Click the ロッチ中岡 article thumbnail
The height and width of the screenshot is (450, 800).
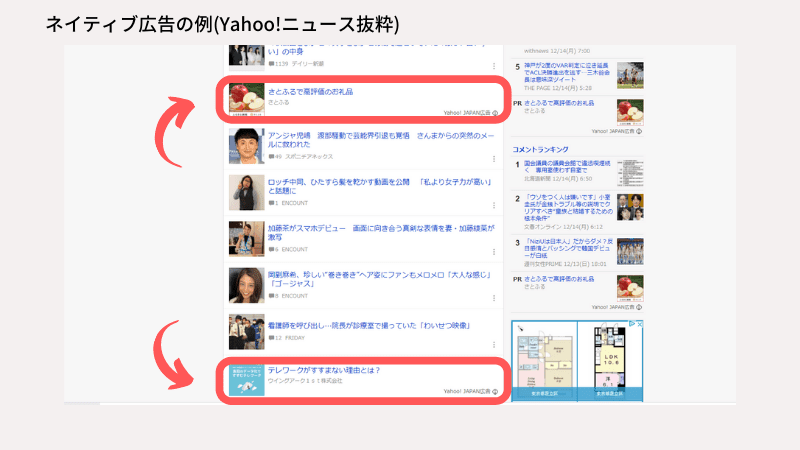pyautogui.click(x=246, y=192)
